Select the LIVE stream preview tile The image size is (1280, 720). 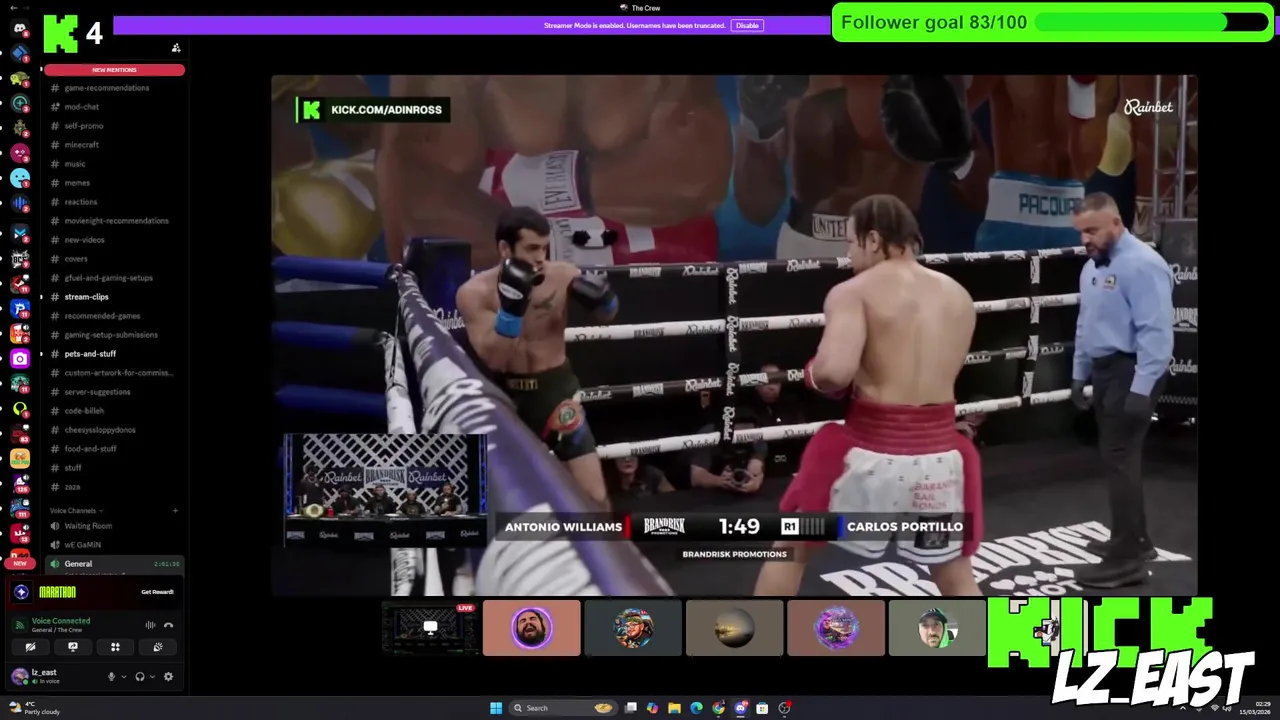point(430,628)
